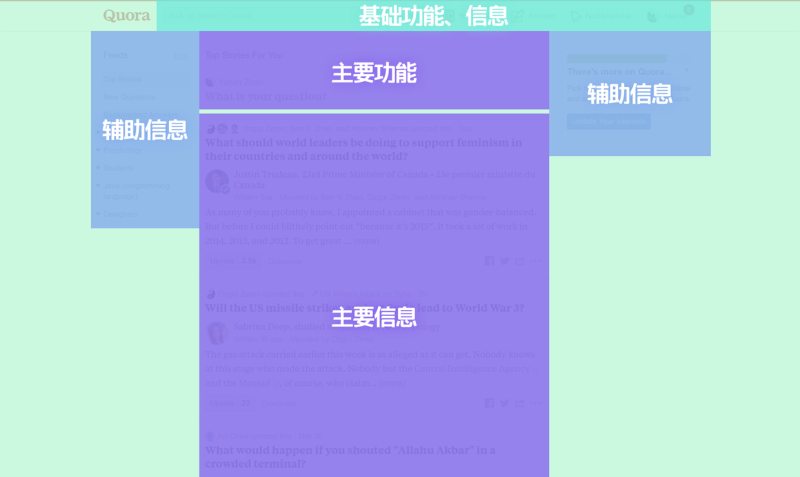This screenshot has height=477, width=800.
Task: Upvote Justin Trudeau's feminism answer
Action: [230, 261]
